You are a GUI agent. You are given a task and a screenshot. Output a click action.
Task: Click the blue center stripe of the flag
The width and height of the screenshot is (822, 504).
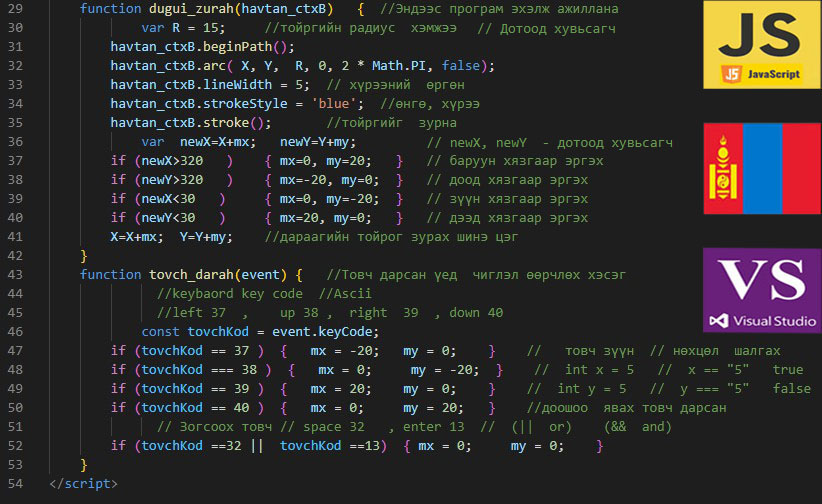762,170
